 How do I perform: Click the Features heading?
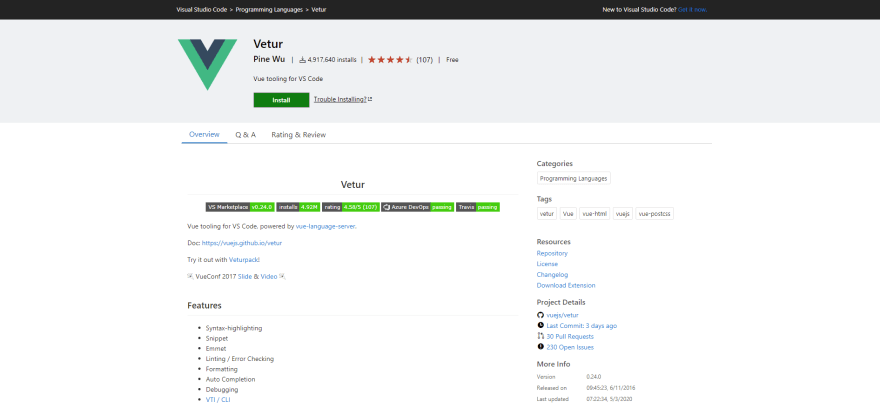click(204, 306)
